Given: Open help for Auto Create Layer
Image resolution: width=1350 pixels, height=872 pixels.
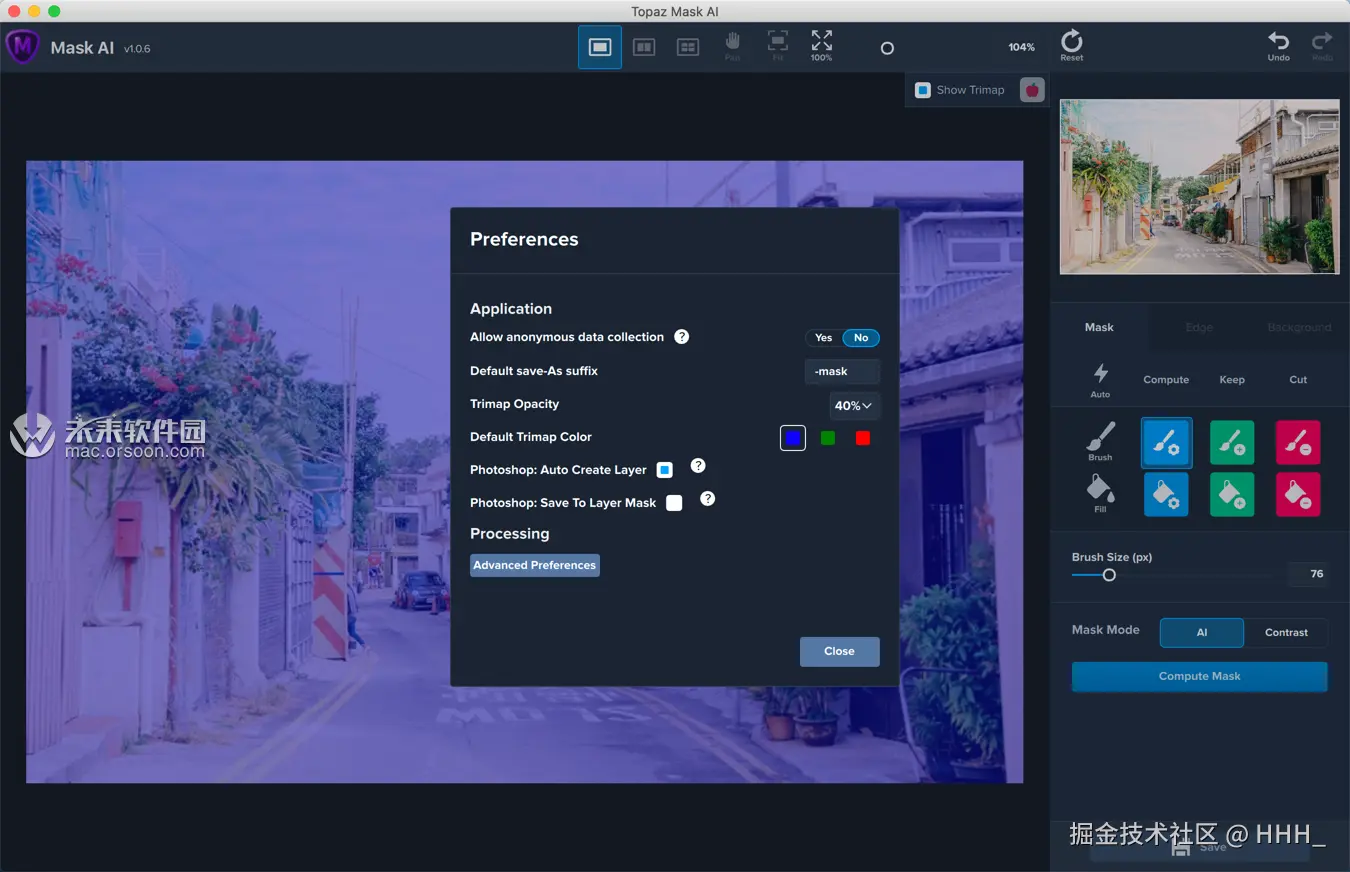Looking at the screenshot, I should (698, 466).
